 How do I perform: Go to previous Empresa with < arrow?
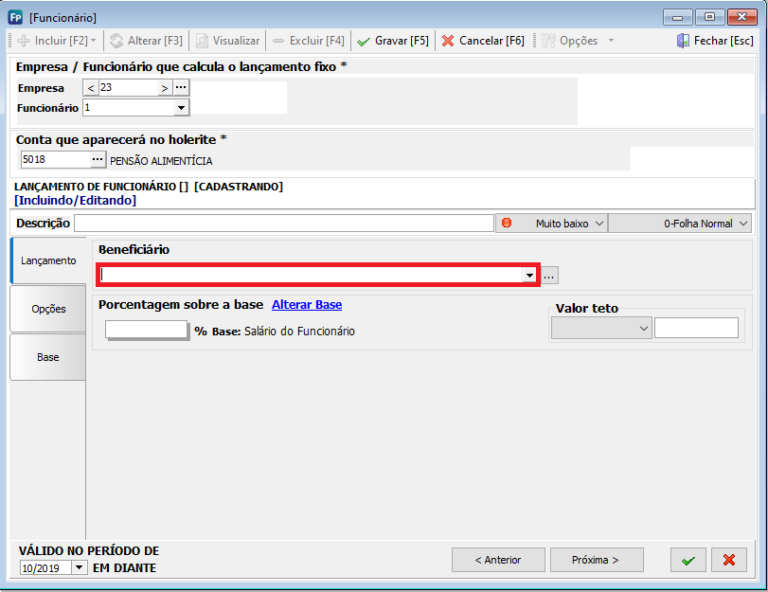coord(91,88)
